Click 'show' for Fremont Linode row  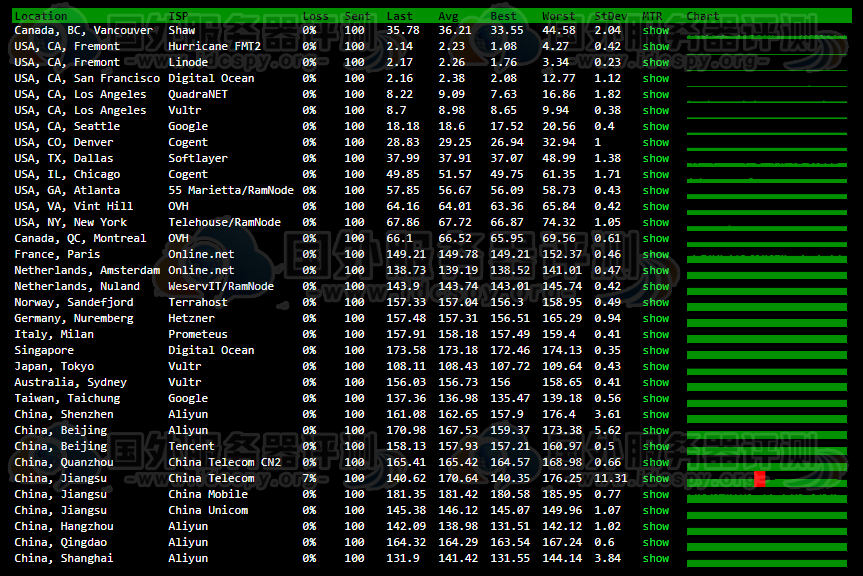click(656, 62)
